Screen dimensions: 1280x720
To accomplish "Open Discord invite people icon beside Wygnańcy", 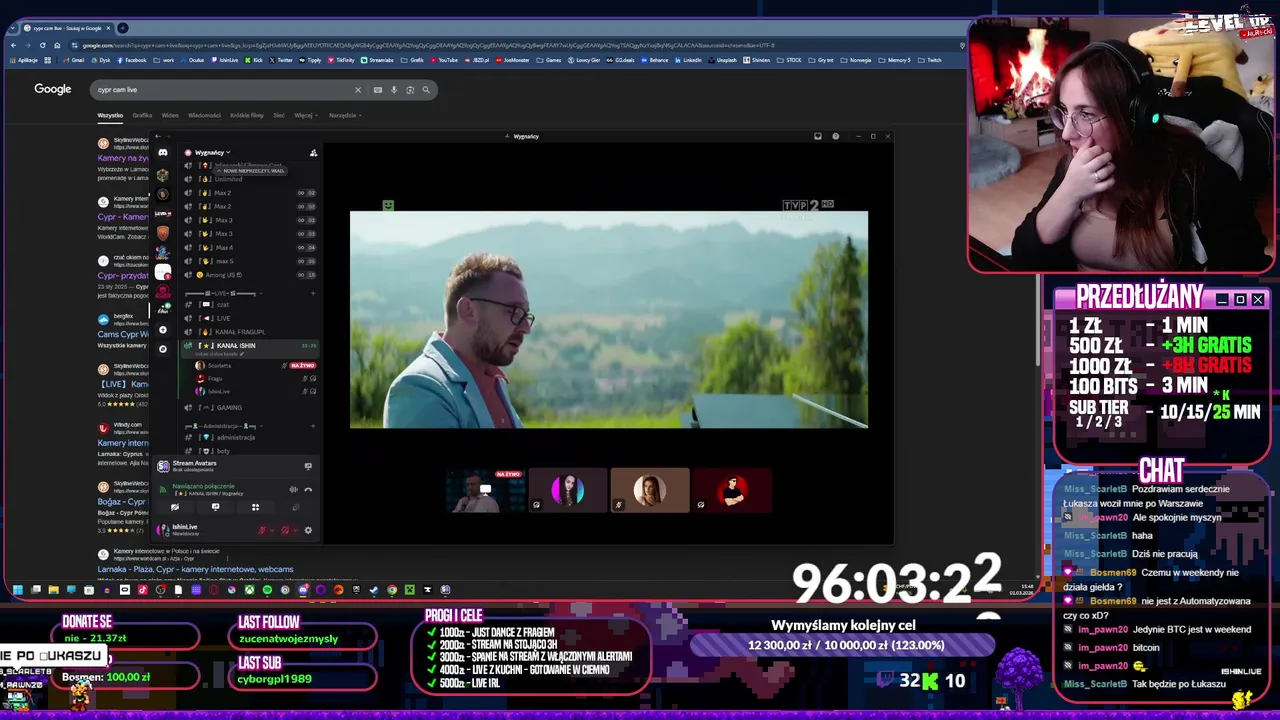I will 313,153.
